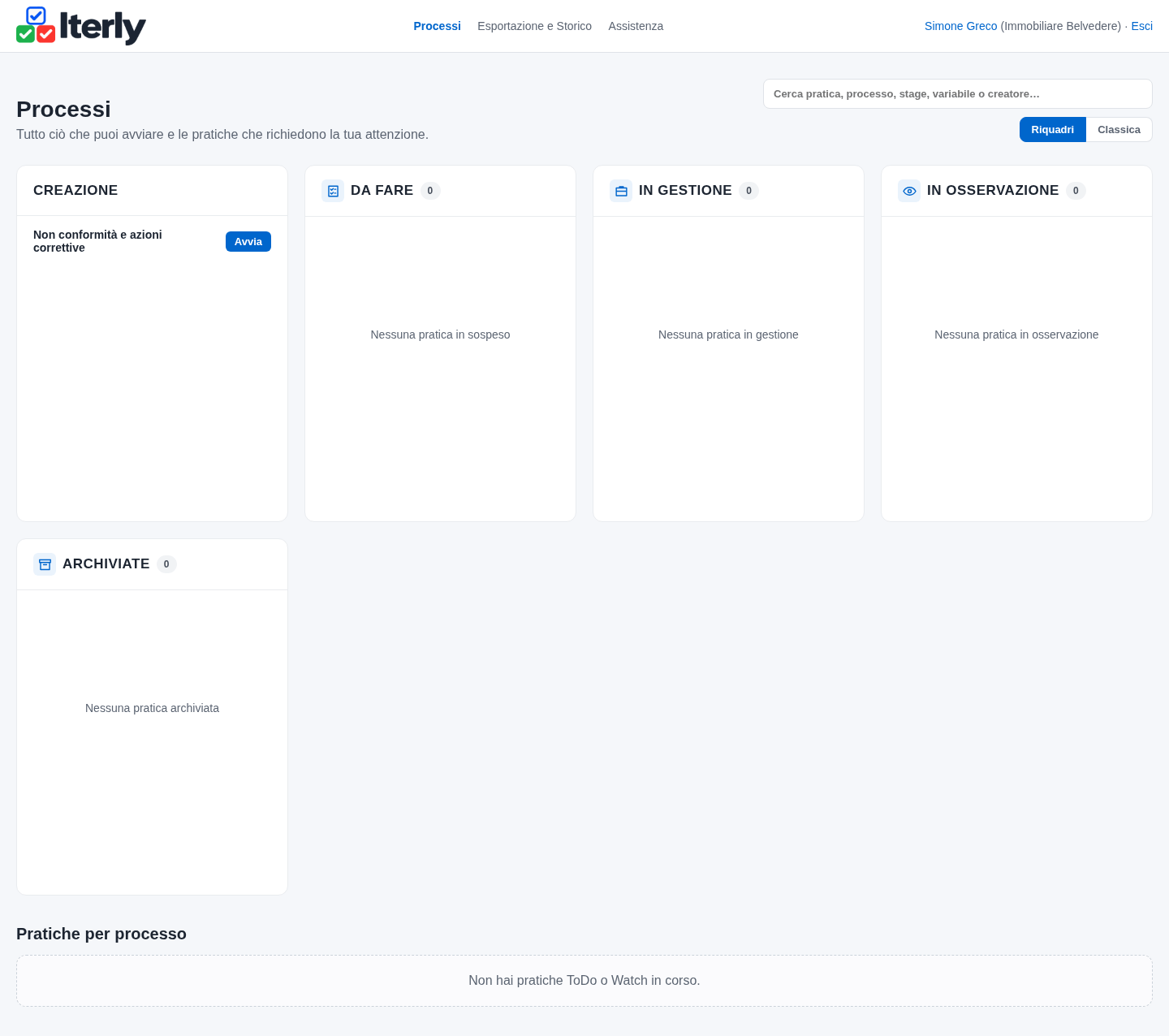Go to Assistenza page
This screenshot has height=1036, width=1169.
pyautogui.click(x=636, y=26)
